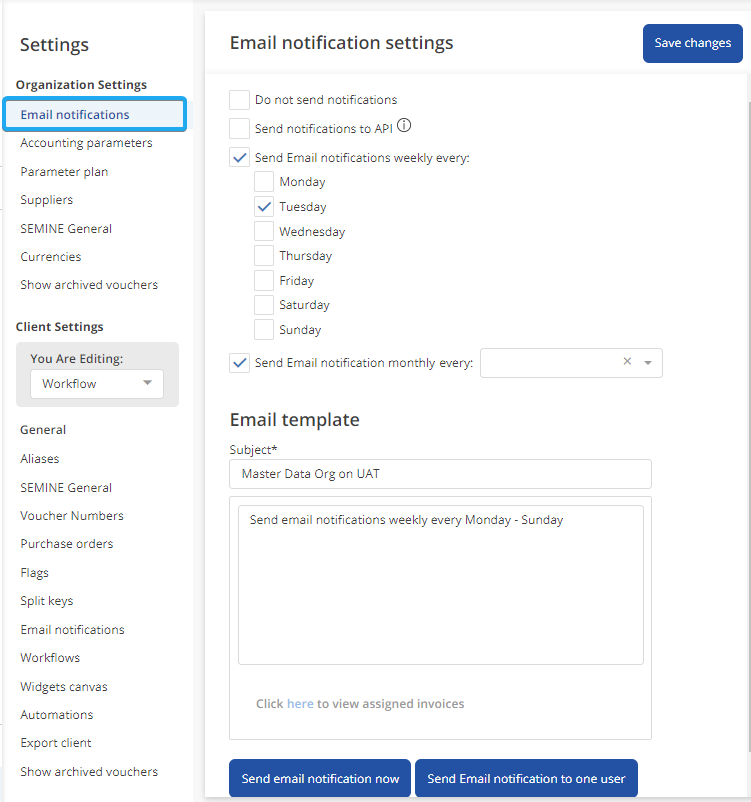Click the Save changes button
Image resolution: width=751 pixels, height=802 pixels.
pyautogui.click(x=692, y=43)
